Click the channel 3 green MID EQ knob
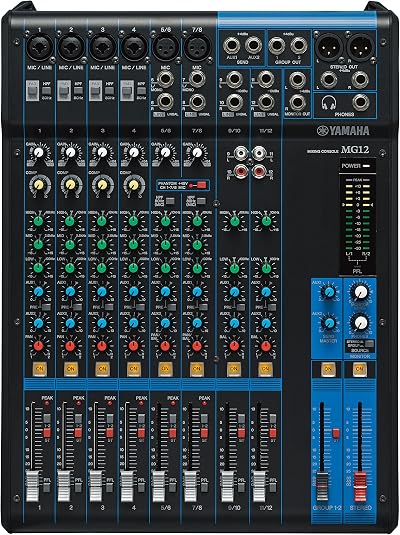400x535 pixels. (x=102, y=245)
